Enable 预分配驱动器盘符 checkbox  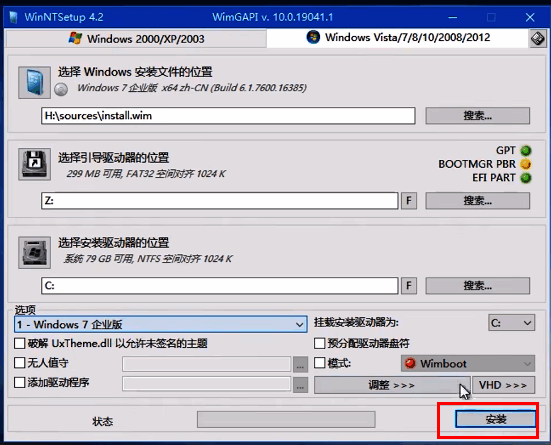point(319,343)
